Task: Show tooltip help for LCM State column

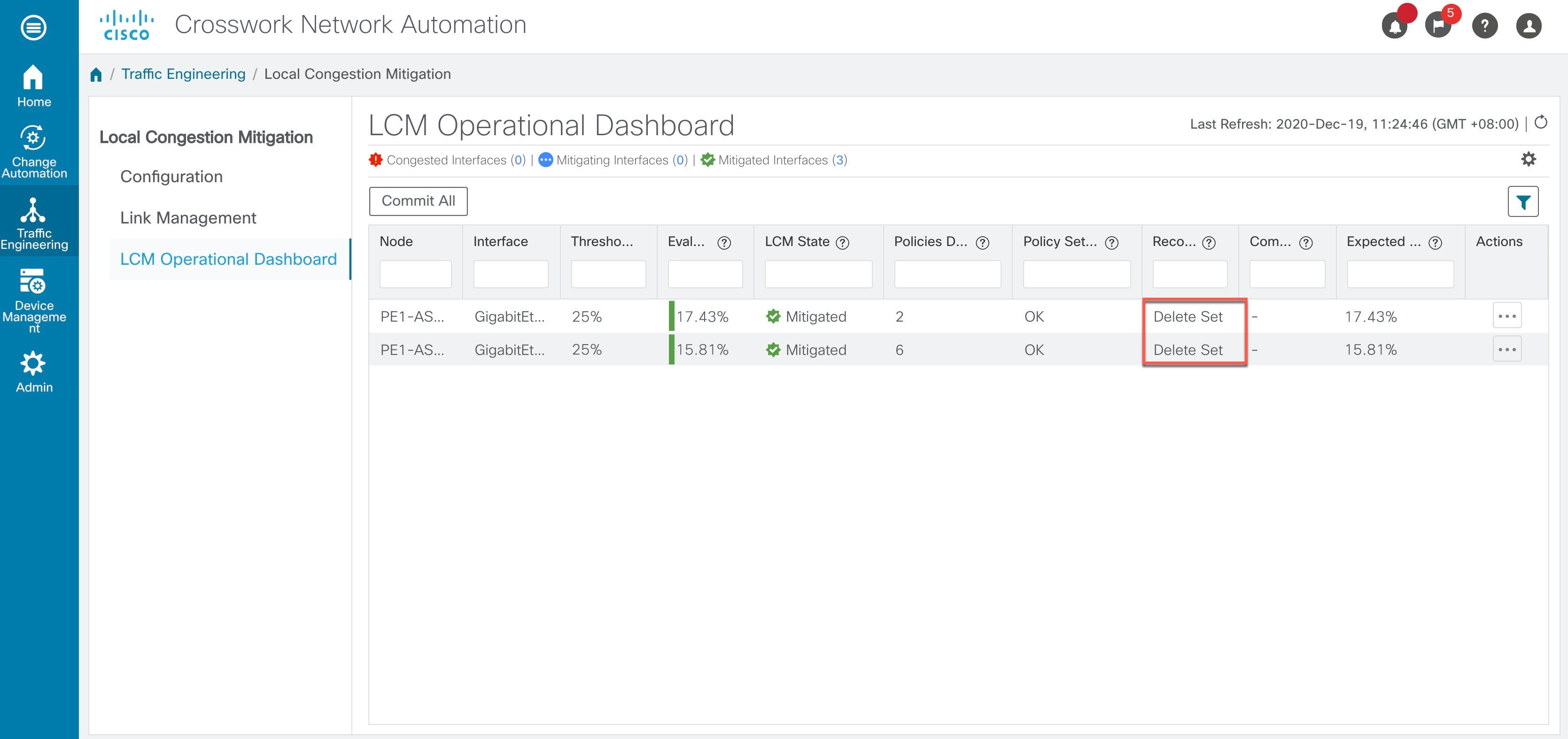Action: click(x=842, y=242)
